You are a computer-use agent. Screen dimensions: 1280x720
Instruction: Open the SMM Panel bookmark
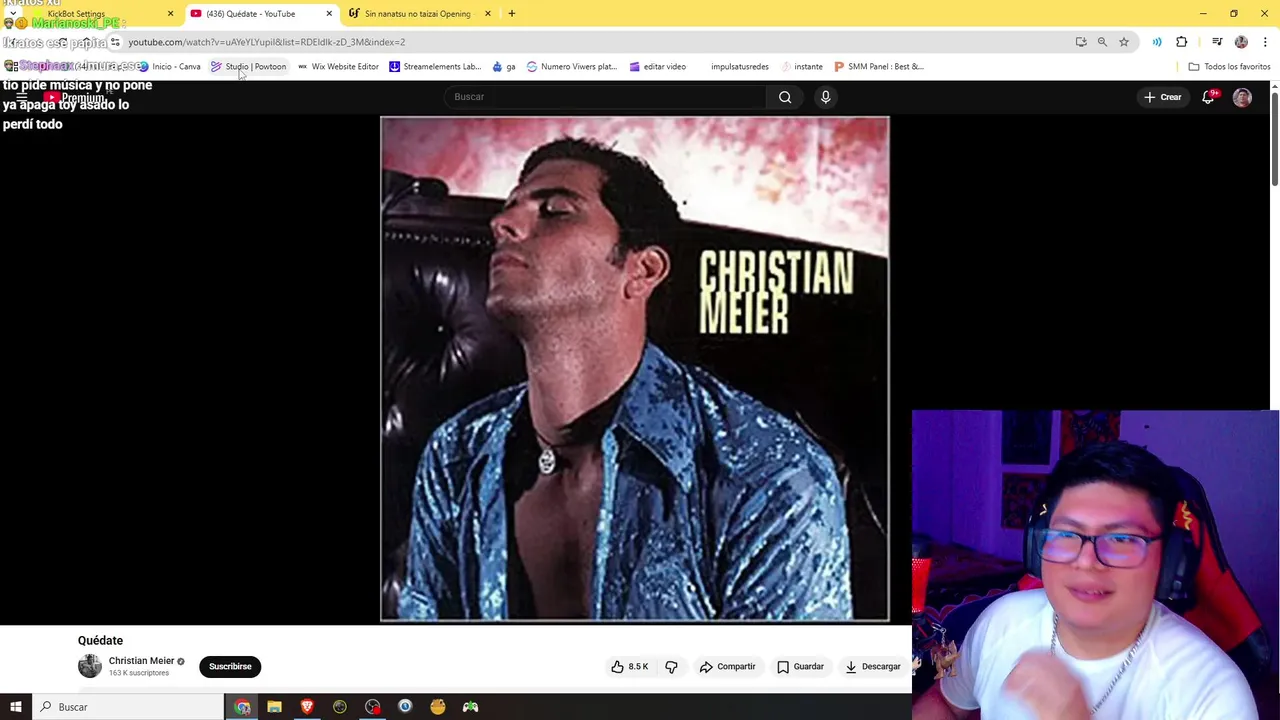pos(878,67)
